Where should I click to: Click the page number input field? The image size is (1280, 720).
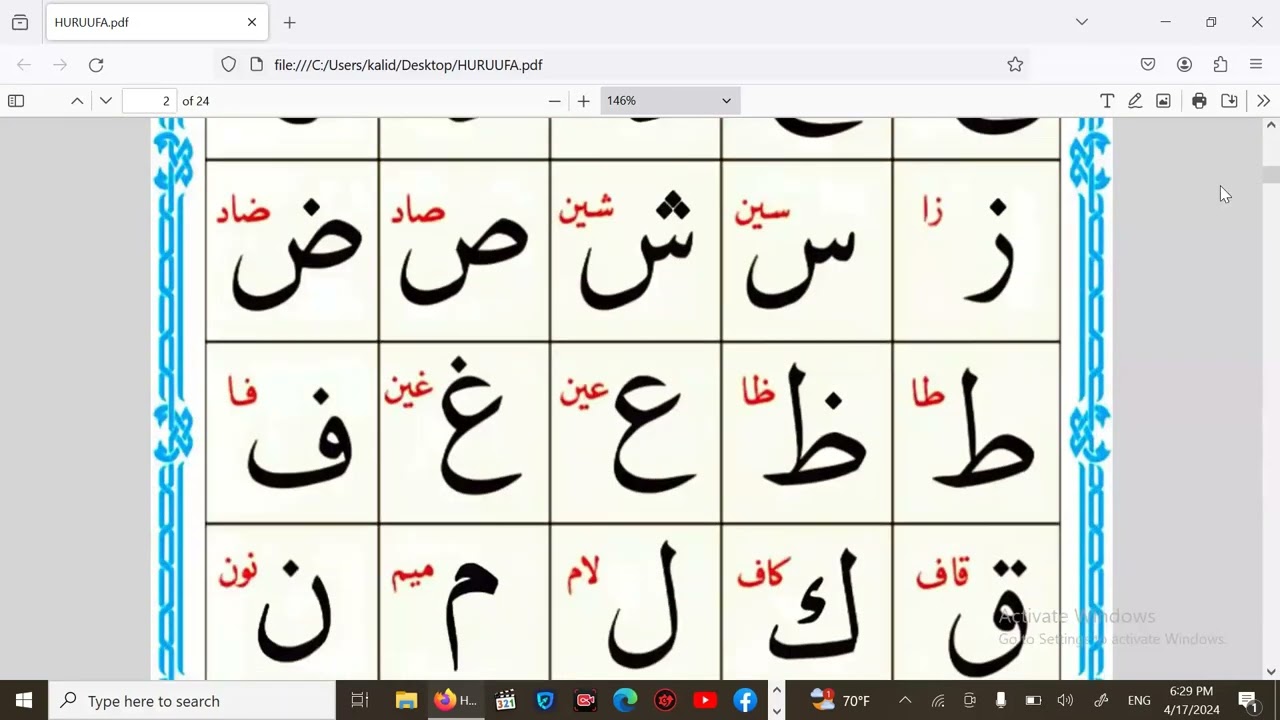[x=150, y=101]
